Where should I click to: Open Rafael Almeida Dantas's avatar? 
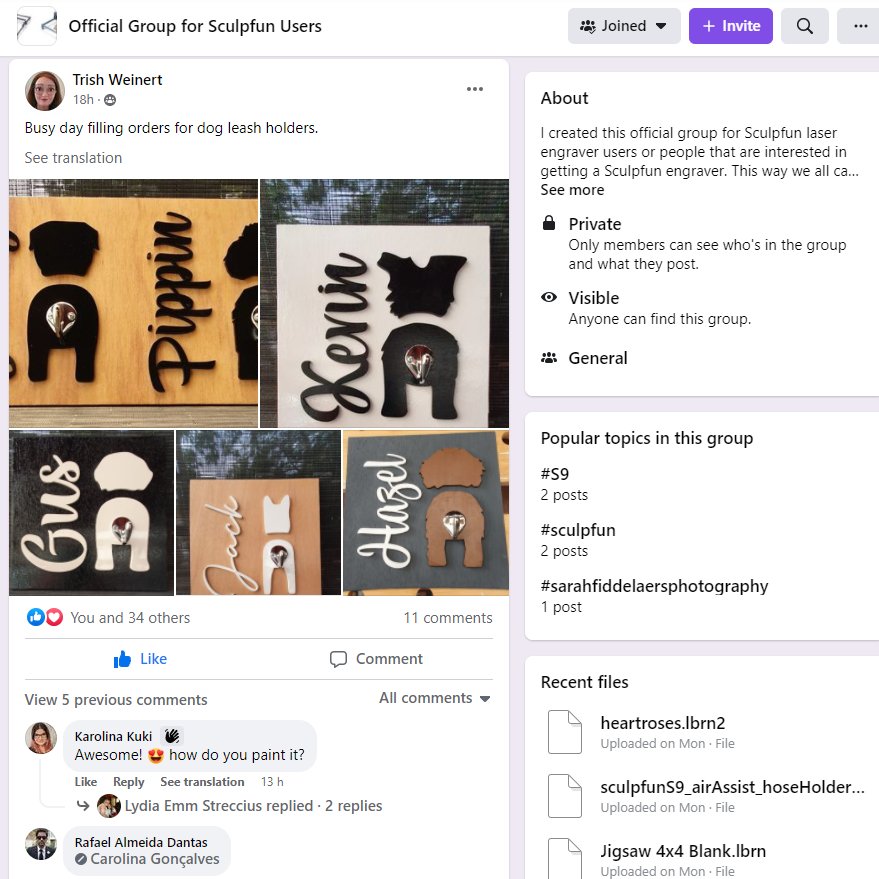(x=41, y=844)
